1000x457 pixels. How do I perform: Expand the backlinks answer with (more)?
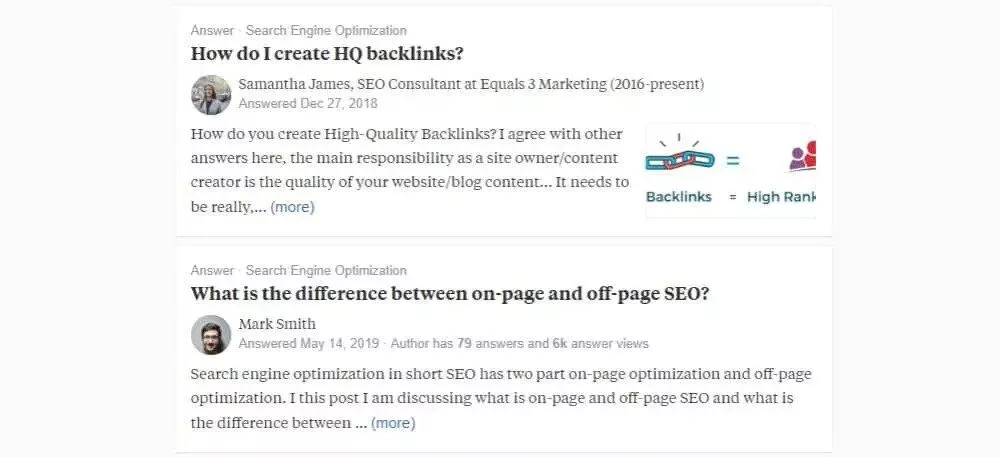[292, 207]
